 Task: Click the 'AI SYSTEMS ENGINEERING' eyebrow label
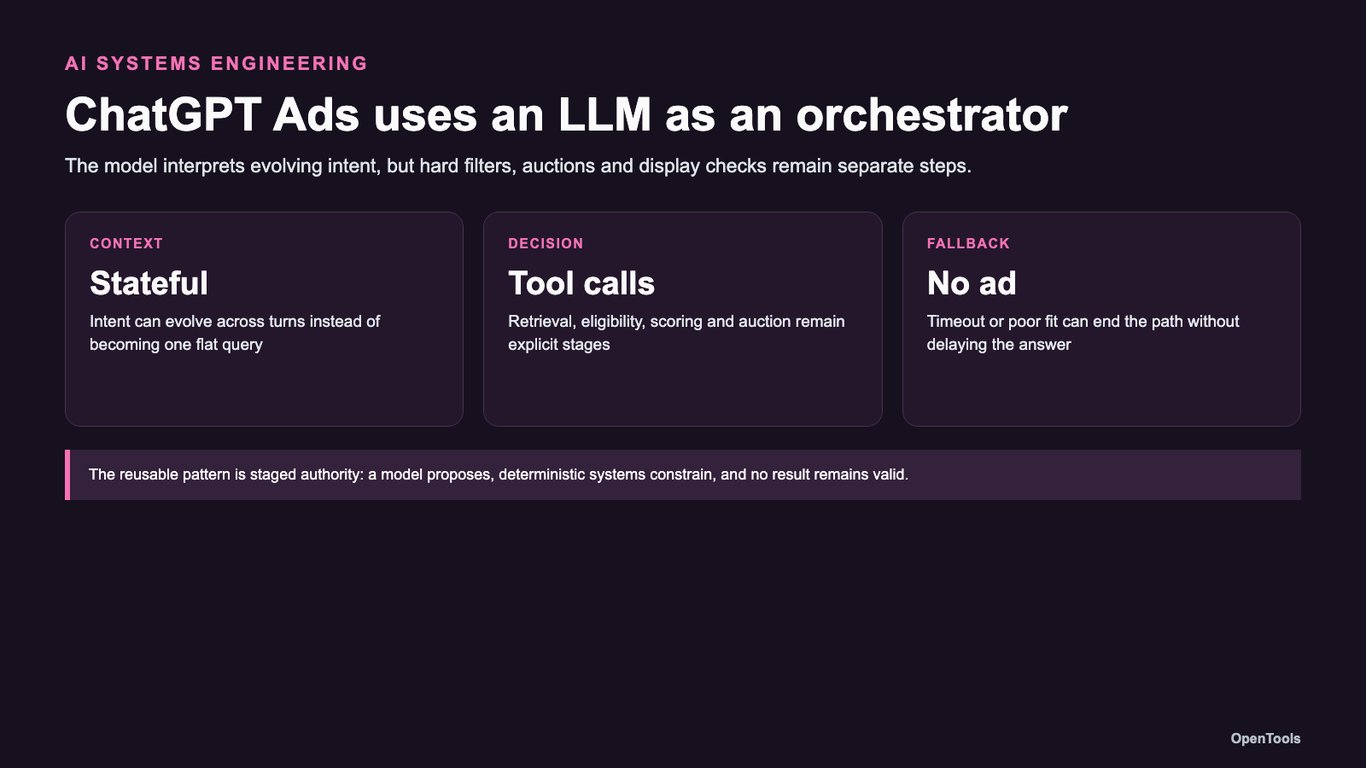[216, 64]
